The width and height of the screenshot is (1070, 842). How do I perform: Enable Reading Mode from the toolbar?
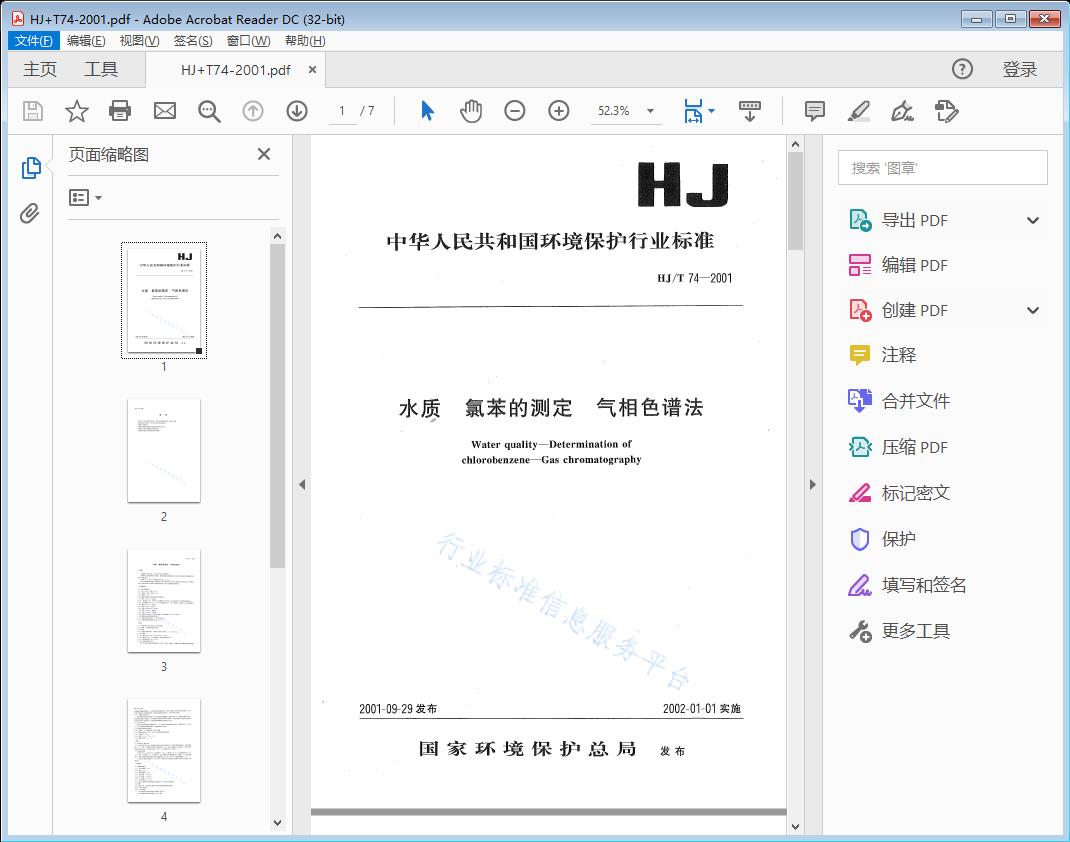pos(750,111)
